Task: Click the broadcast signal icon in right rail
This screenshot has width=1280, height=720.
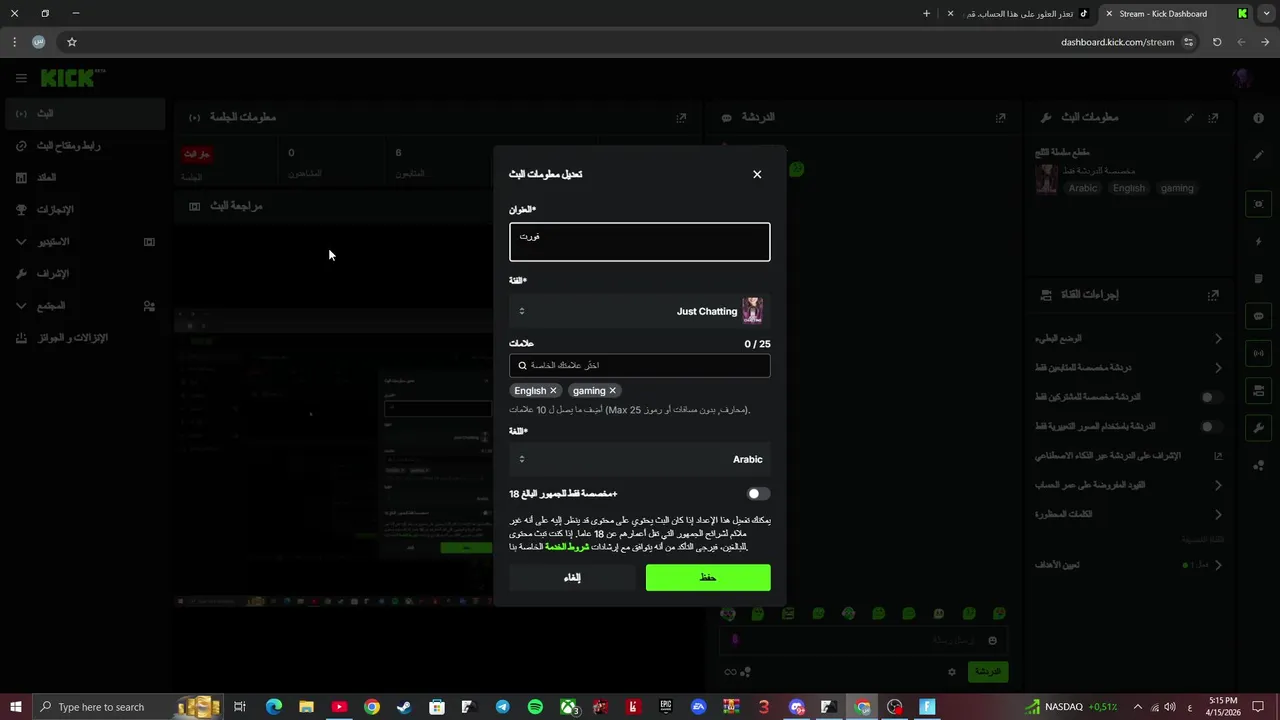Action: tap(1258, 353)
